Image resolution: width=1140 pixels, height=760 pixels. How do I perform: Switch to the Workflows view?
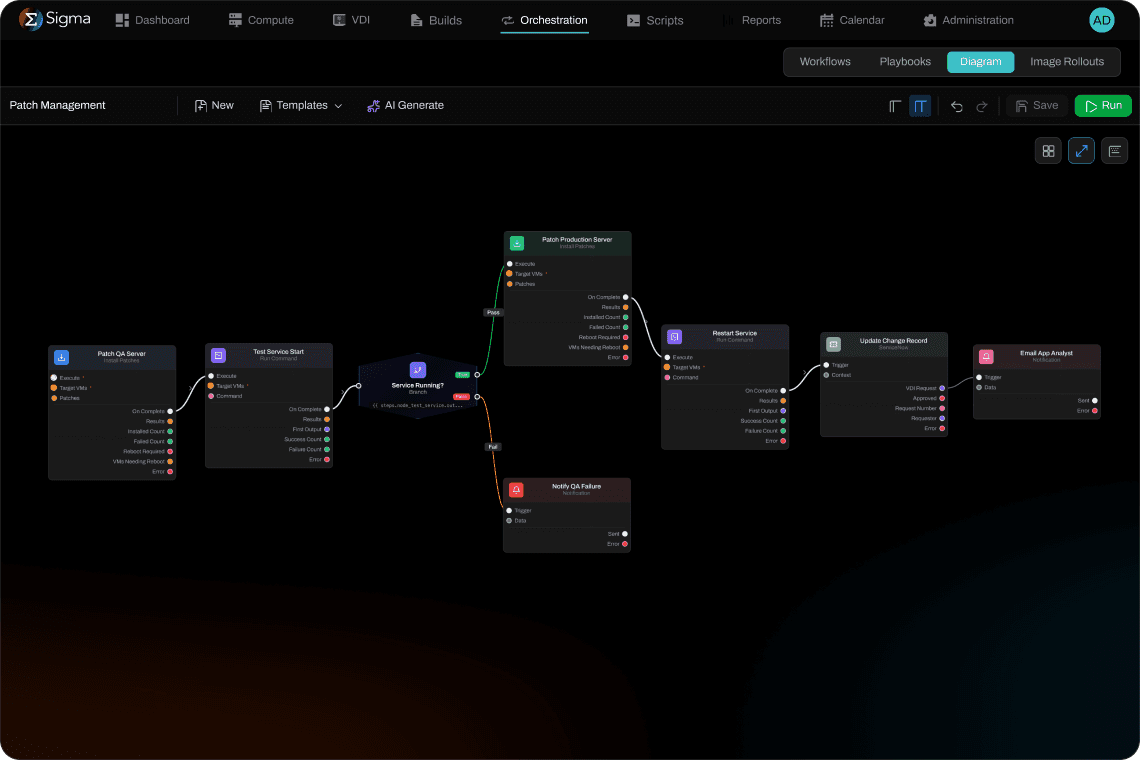tap(824, 62)
